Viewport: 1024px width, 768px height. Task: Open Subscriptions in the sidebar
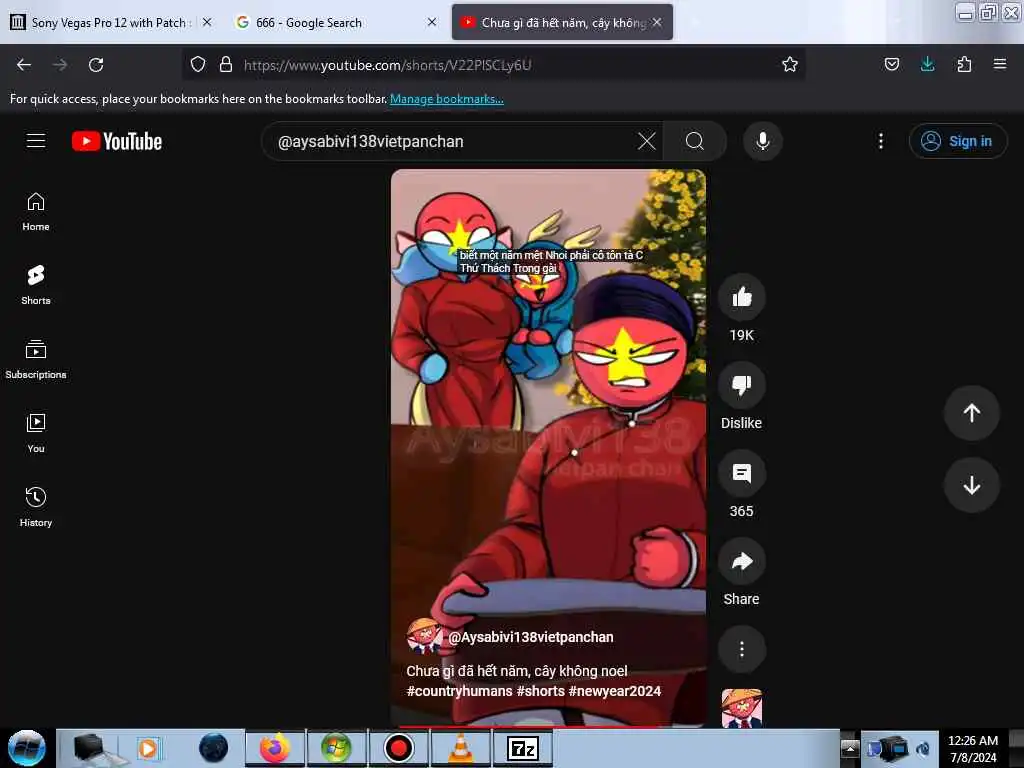36,360
